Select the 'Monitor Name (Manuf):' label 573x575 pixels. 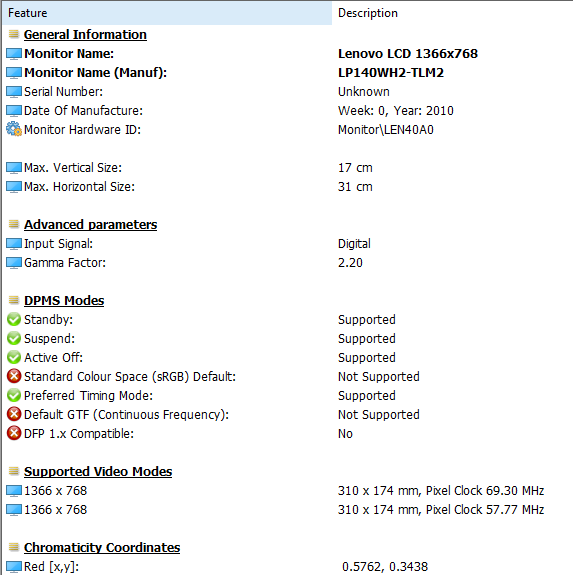coord(95,73)
